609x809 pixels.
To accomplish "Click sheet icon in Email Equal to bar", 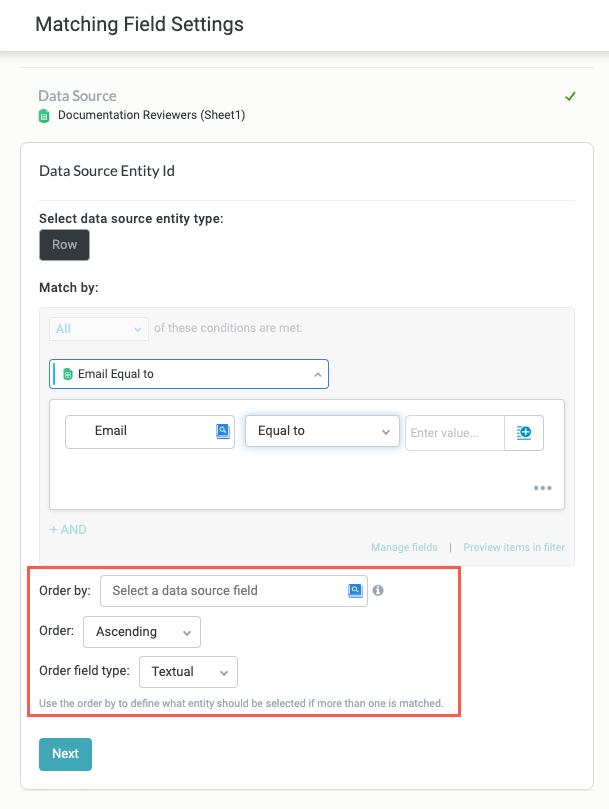I will coord(68,374).
